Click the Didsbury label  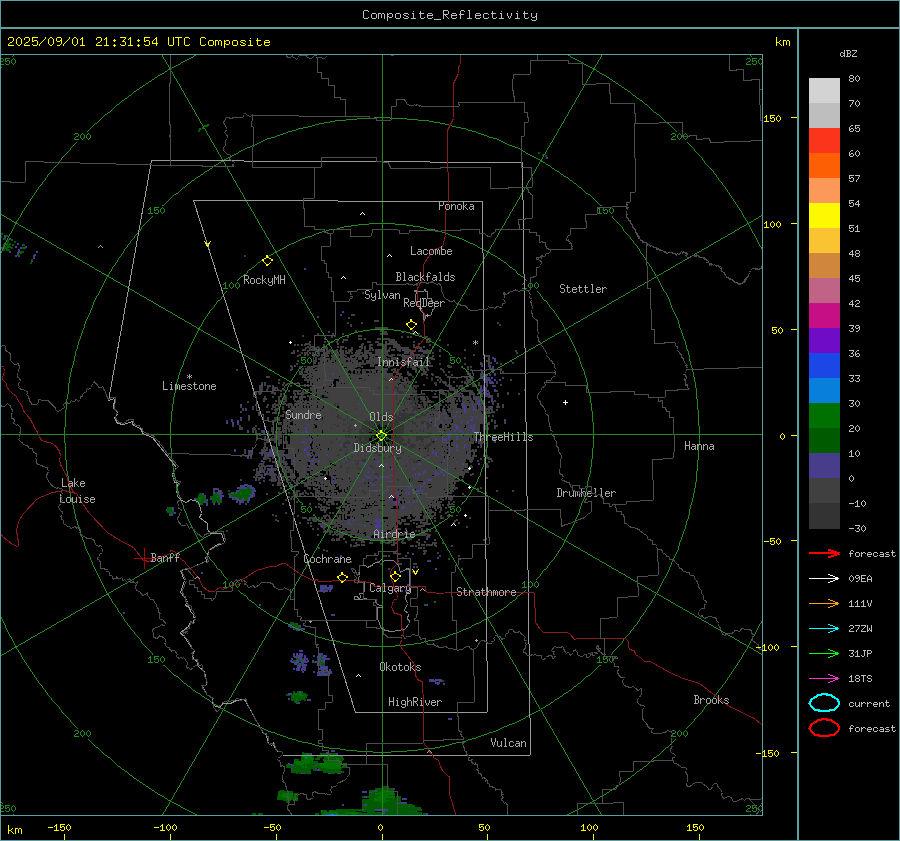pyautogui.click(x=377, y=448)
